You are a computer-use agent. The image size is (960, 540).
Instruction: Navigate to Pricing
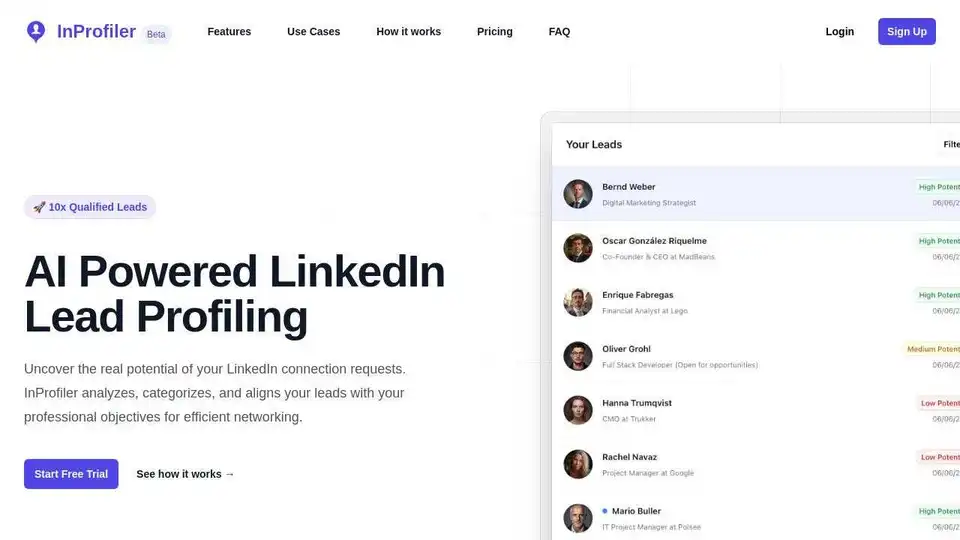pos(495,31)
